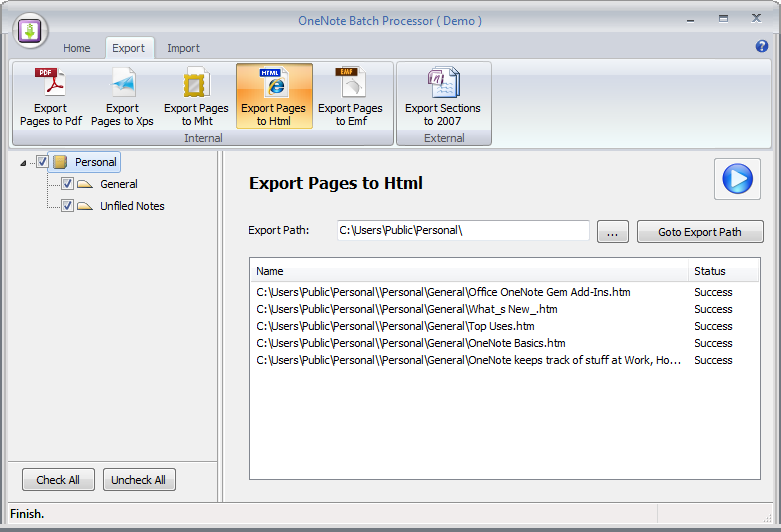Open the application menu orb

[30, 30]
